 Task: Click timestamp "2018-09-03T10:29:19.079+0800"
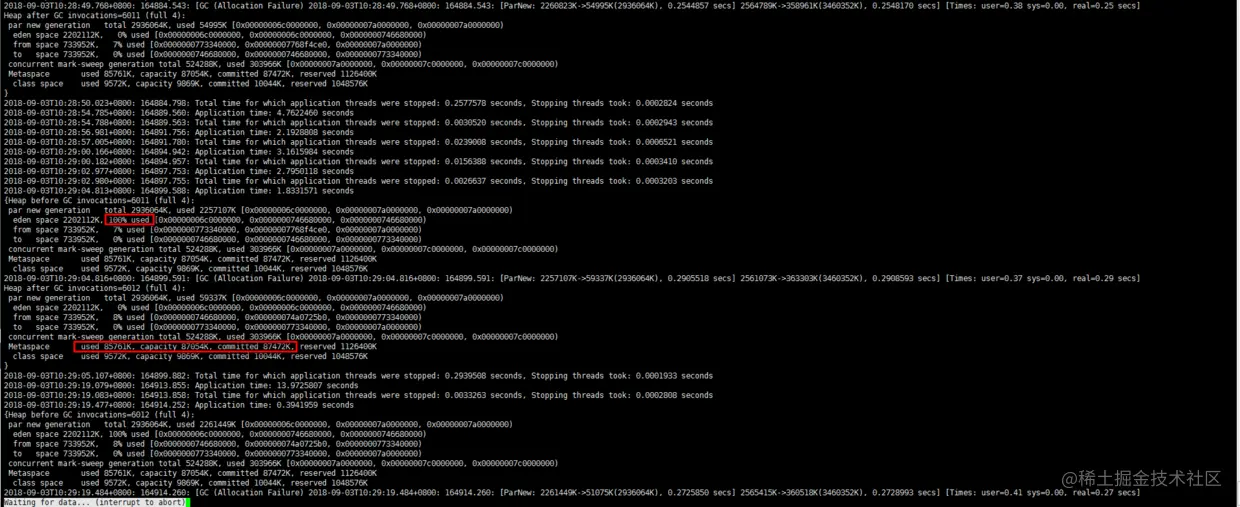pyautogui.click(x=70, y=385)
